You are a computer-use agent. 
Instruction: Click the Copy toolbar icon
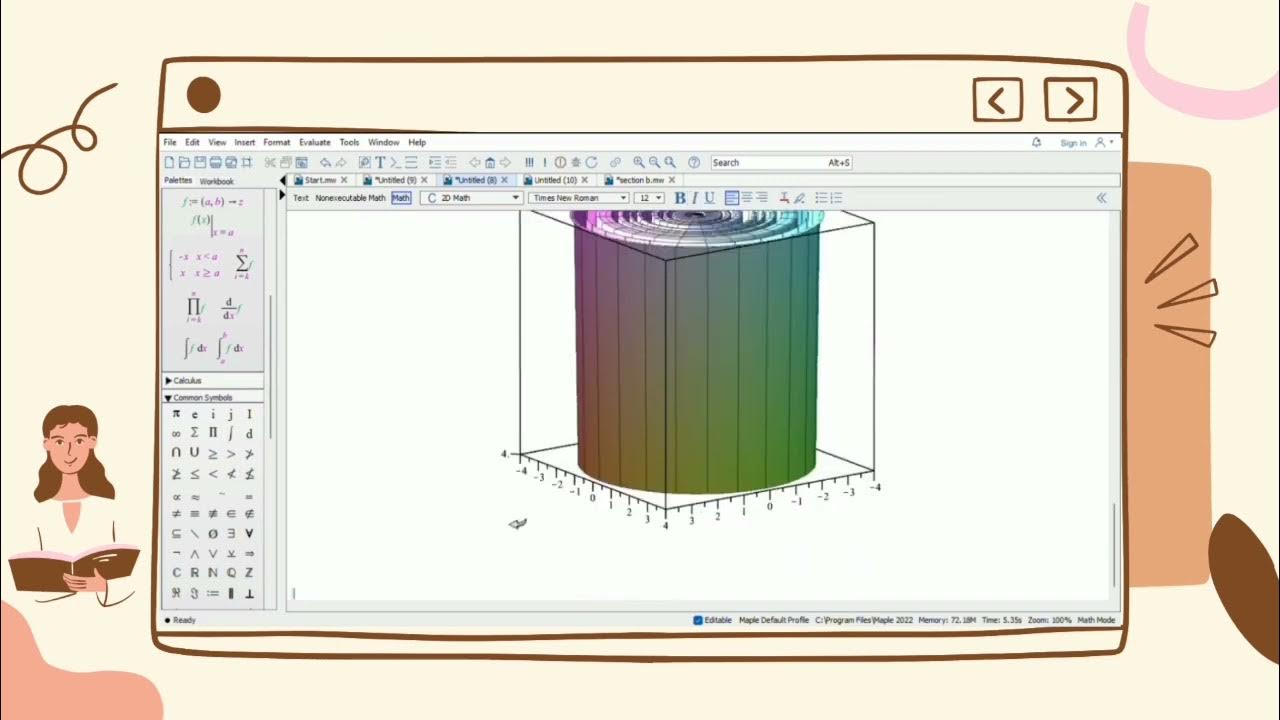click(x=285, y=162)
